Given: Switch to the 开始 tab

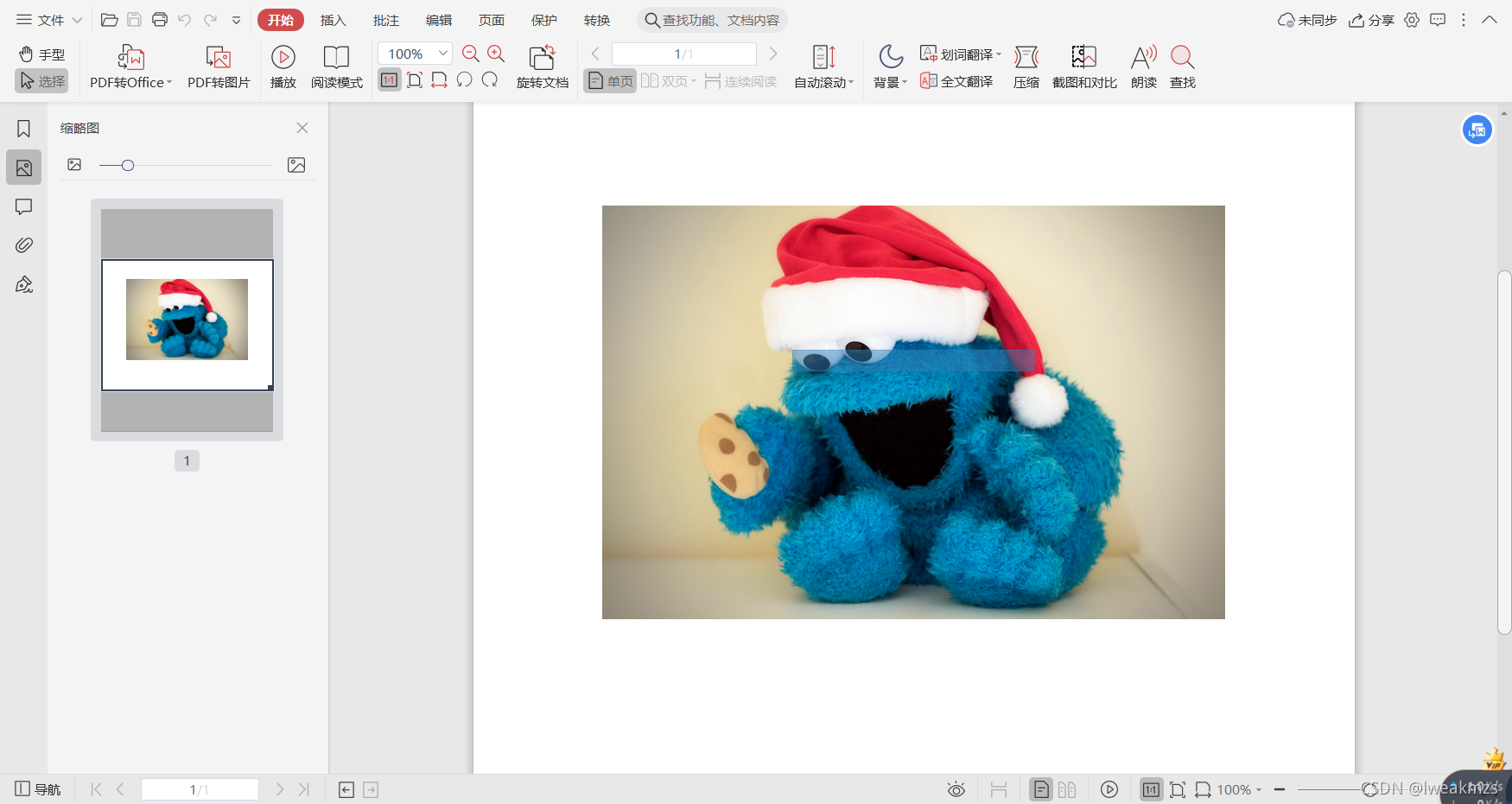Looking at the screenshot, I should (281, 20).
